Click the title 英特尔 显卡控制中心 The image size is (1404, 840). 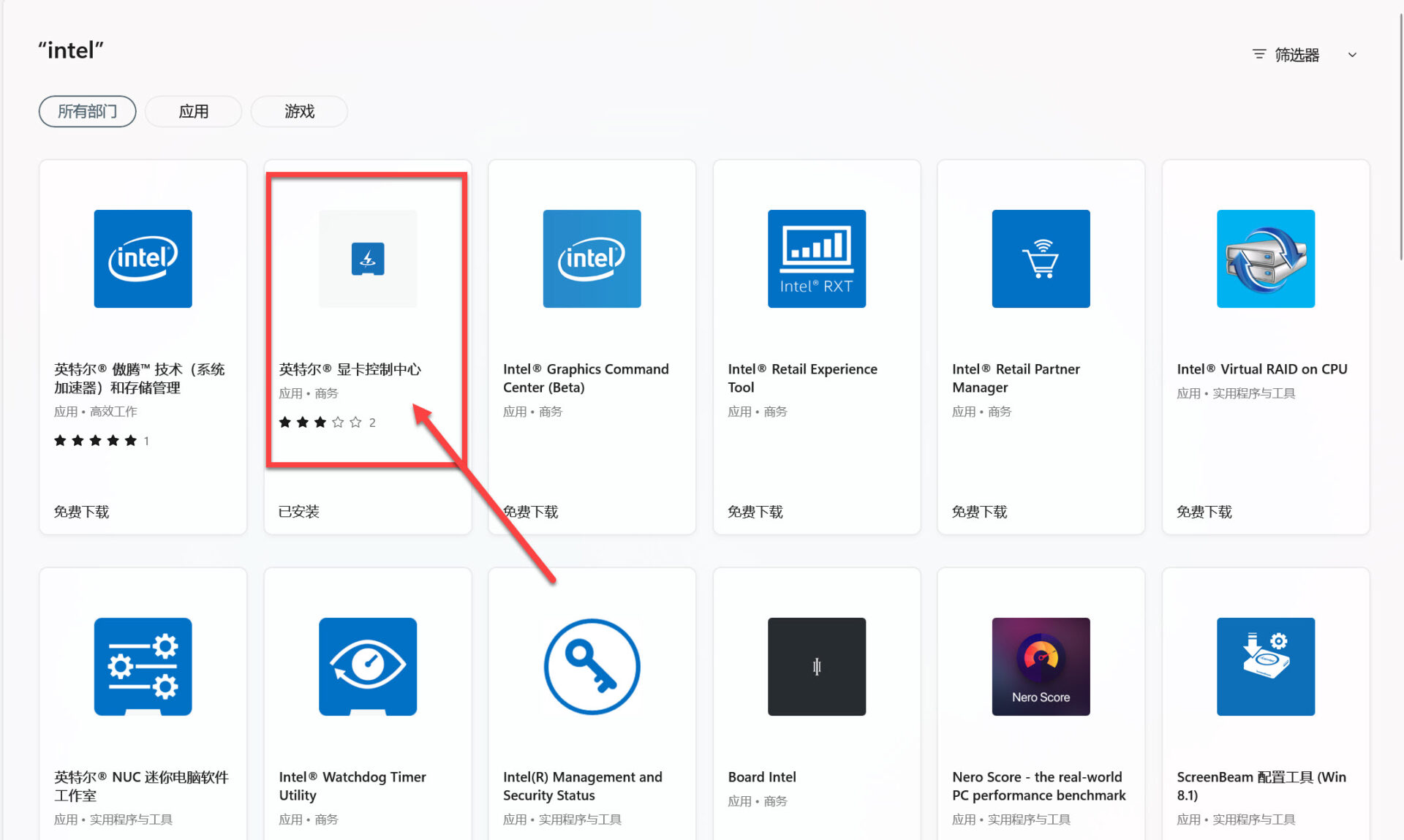coord(350,369)
